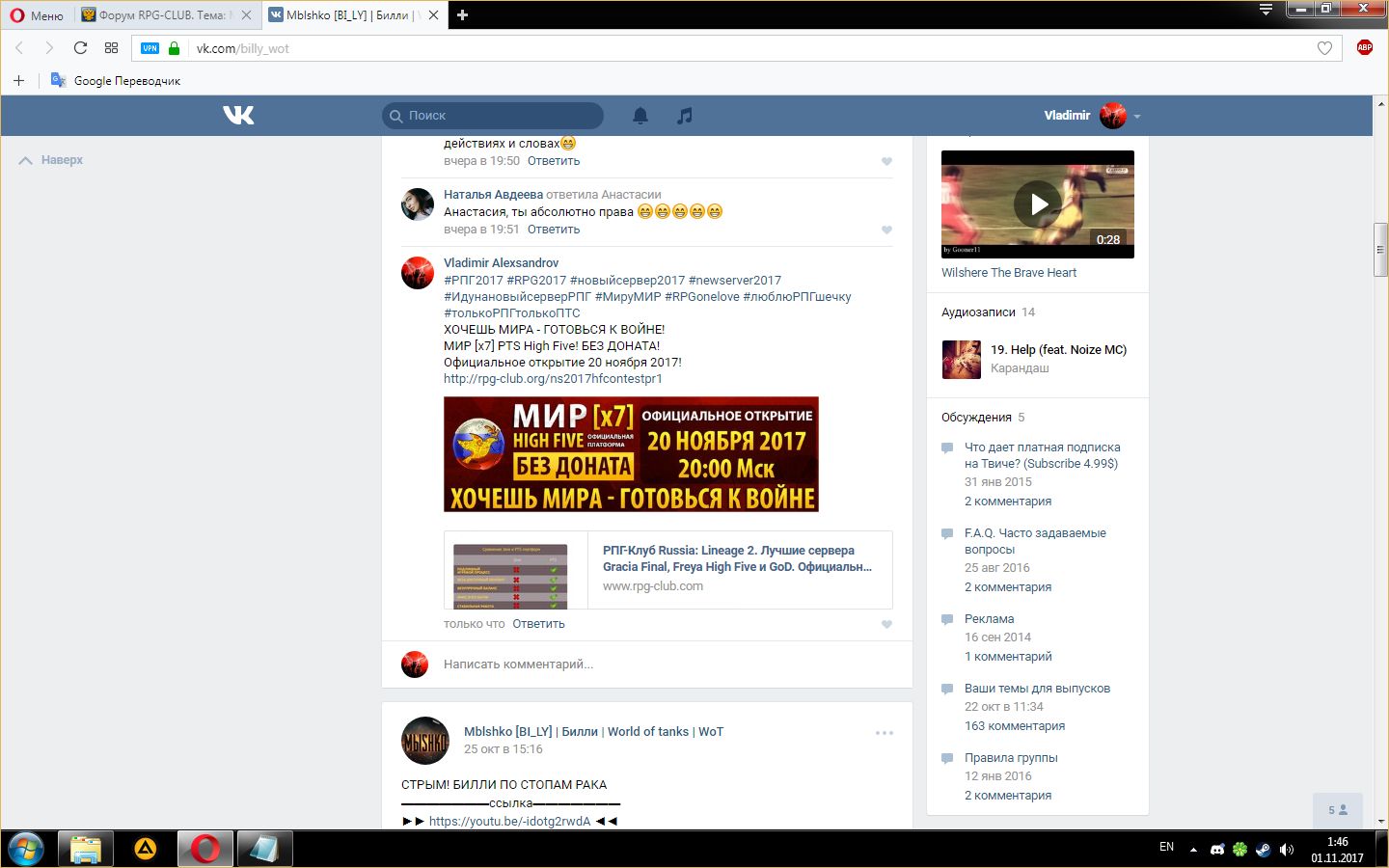This screenshot has width=1389, height=868.
Task: Open VK notifications bell
Action: [640, 116]
